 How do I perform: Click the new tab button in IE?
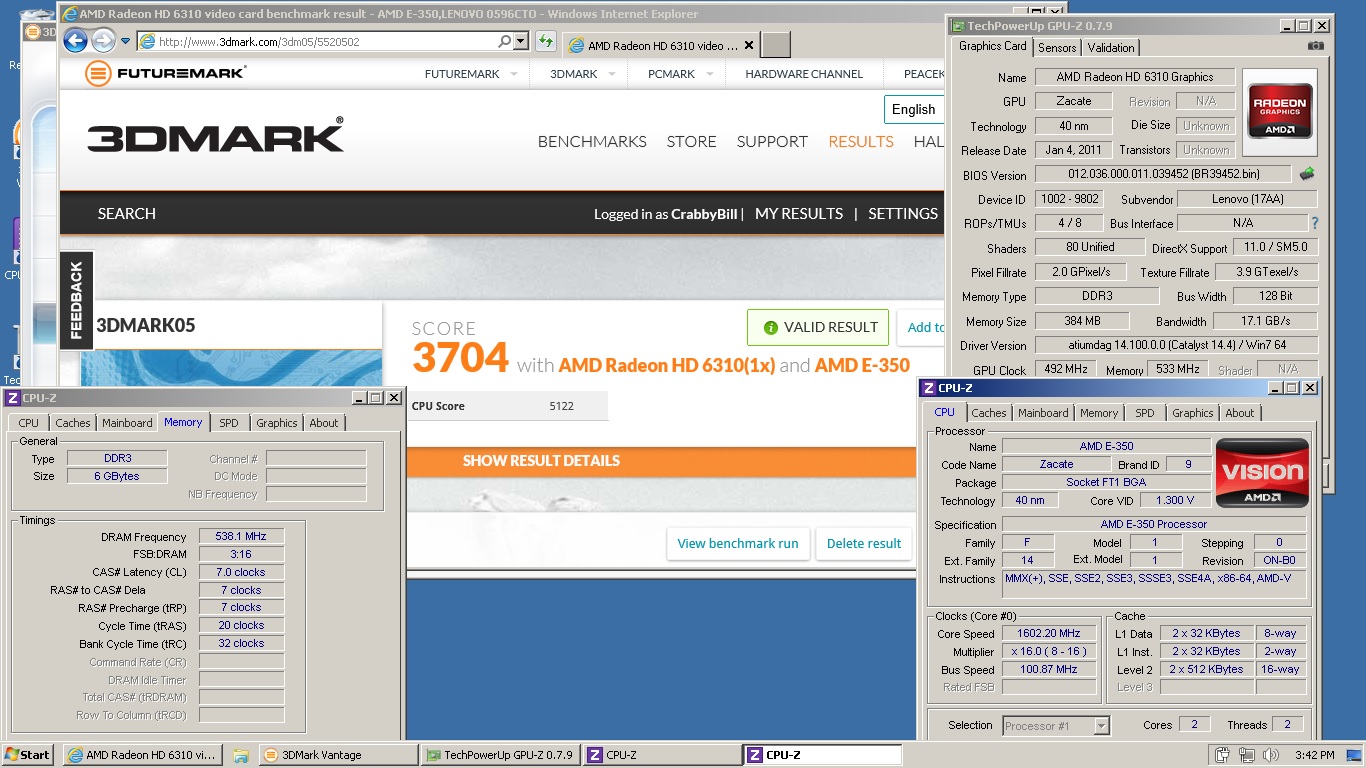click(x=776, y=45)
